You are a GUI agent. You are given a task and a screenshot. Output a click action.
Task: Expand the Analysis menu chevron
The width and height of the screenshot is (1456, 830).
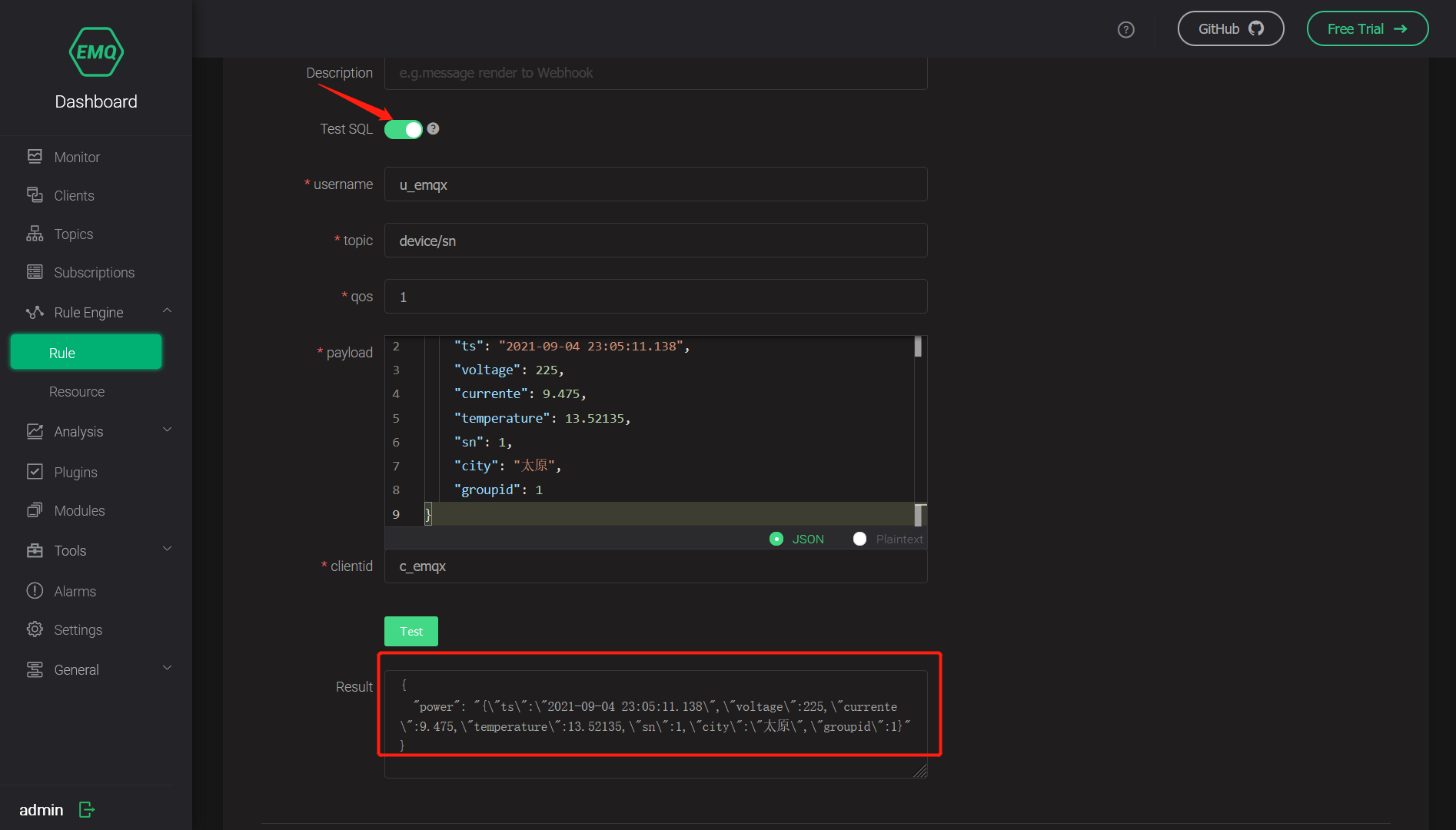coord(167,430)
